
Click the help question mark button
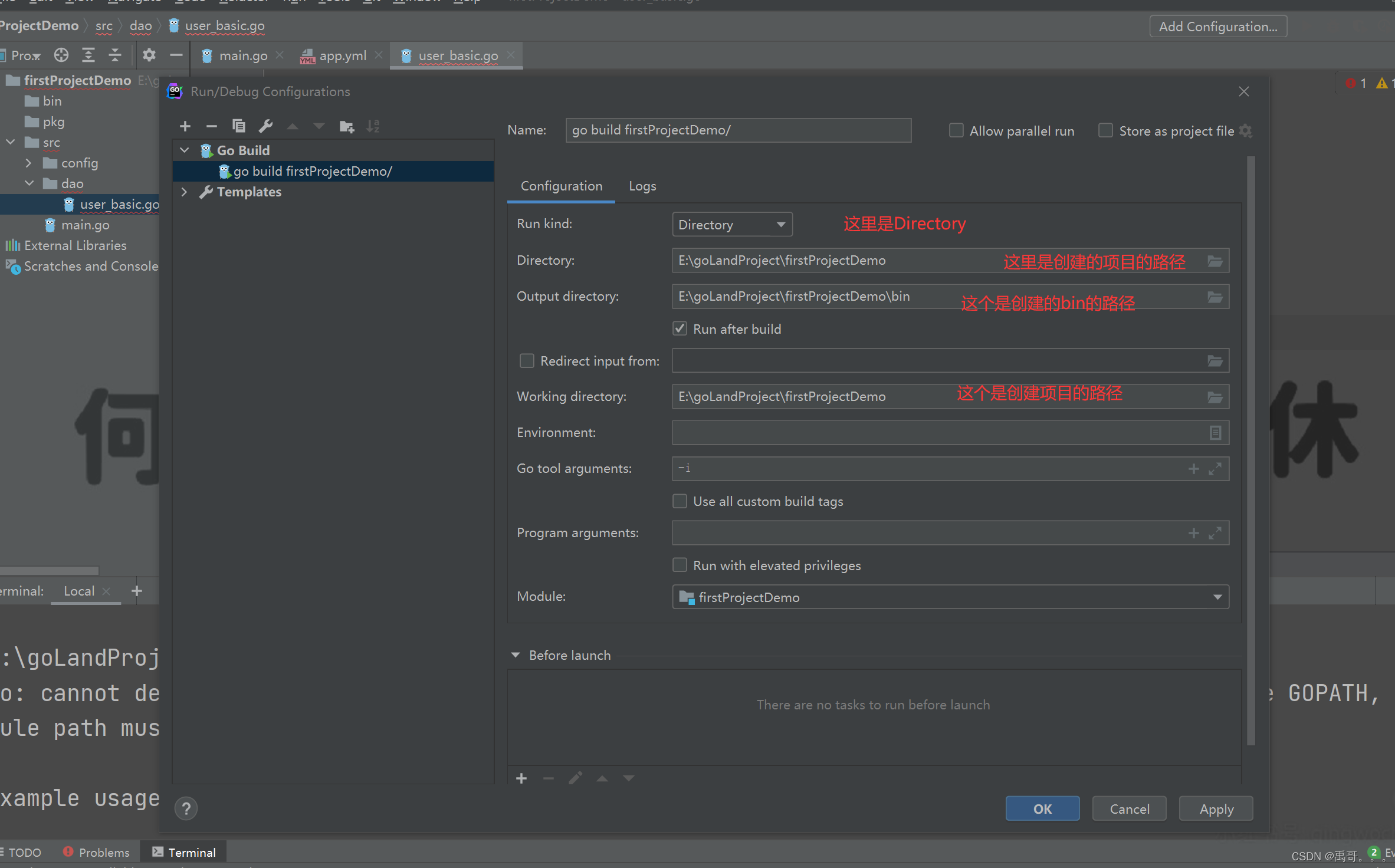(x=186, y=808)
